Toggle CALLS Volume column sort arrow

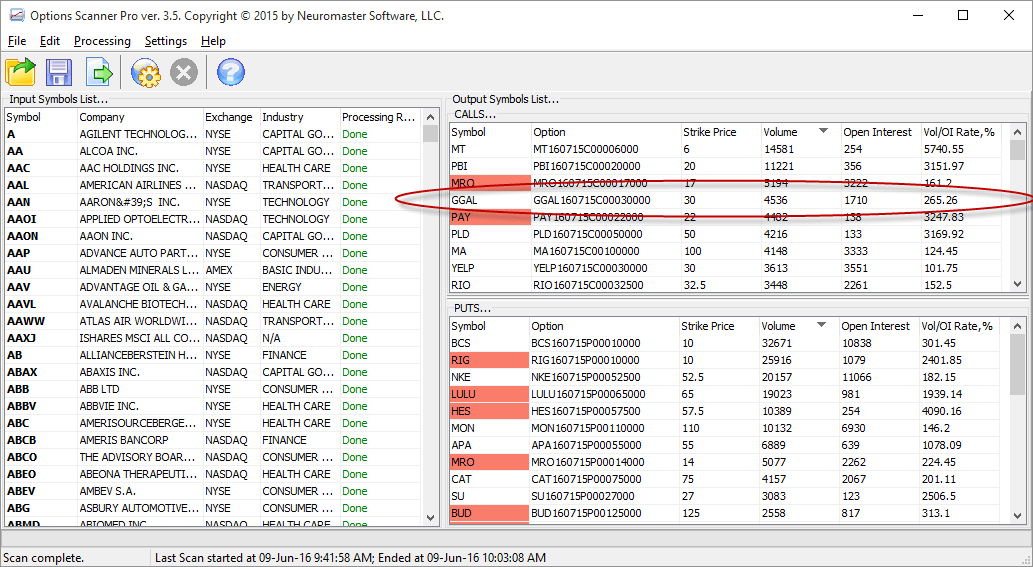(823, 131)
